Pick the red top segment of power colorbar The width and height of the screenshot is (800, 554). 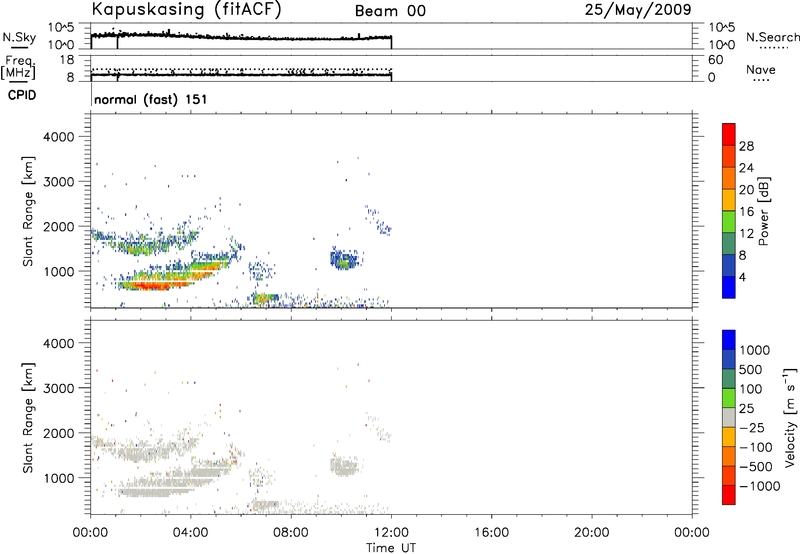click(x=729, y=134)
